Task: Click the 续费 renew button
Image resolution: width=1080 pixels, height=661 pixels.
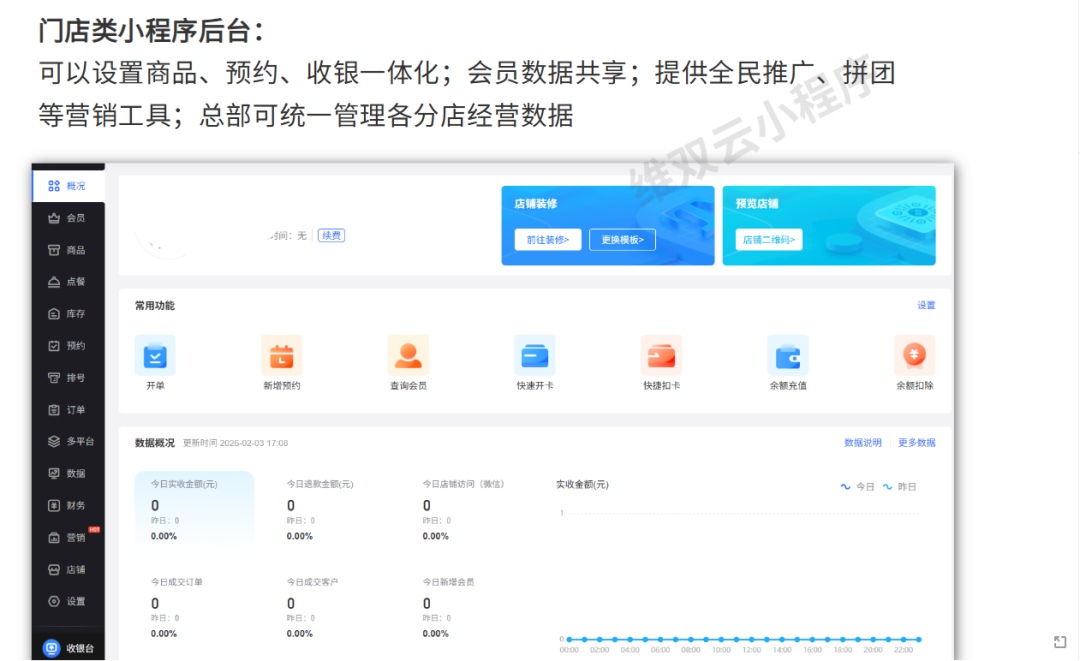Action: click(x=331, y=235)
